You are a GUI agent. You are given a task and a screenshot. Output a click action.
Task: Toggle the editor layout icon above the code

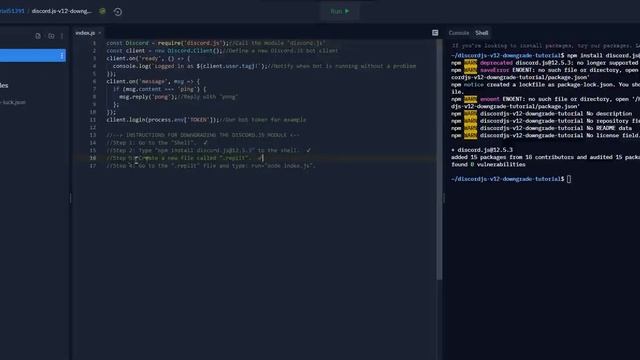435,33
